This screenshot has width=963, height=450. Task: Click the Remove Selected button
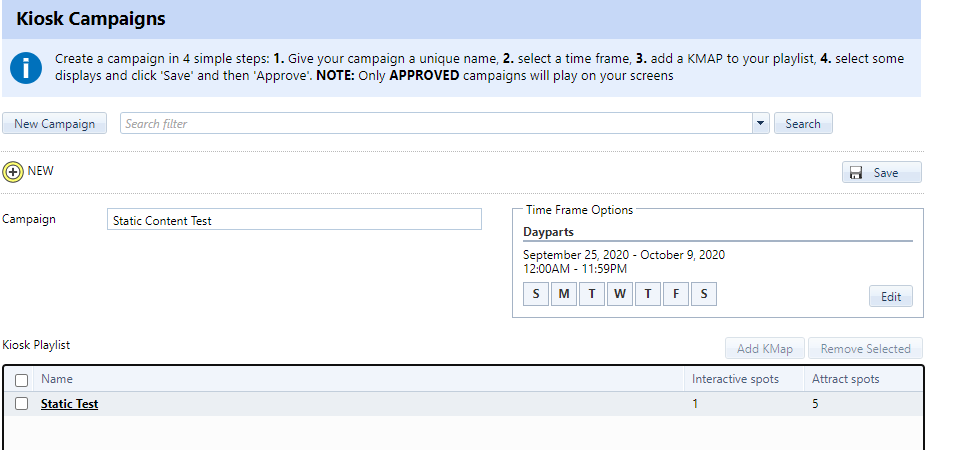click(x=865, y=349)
